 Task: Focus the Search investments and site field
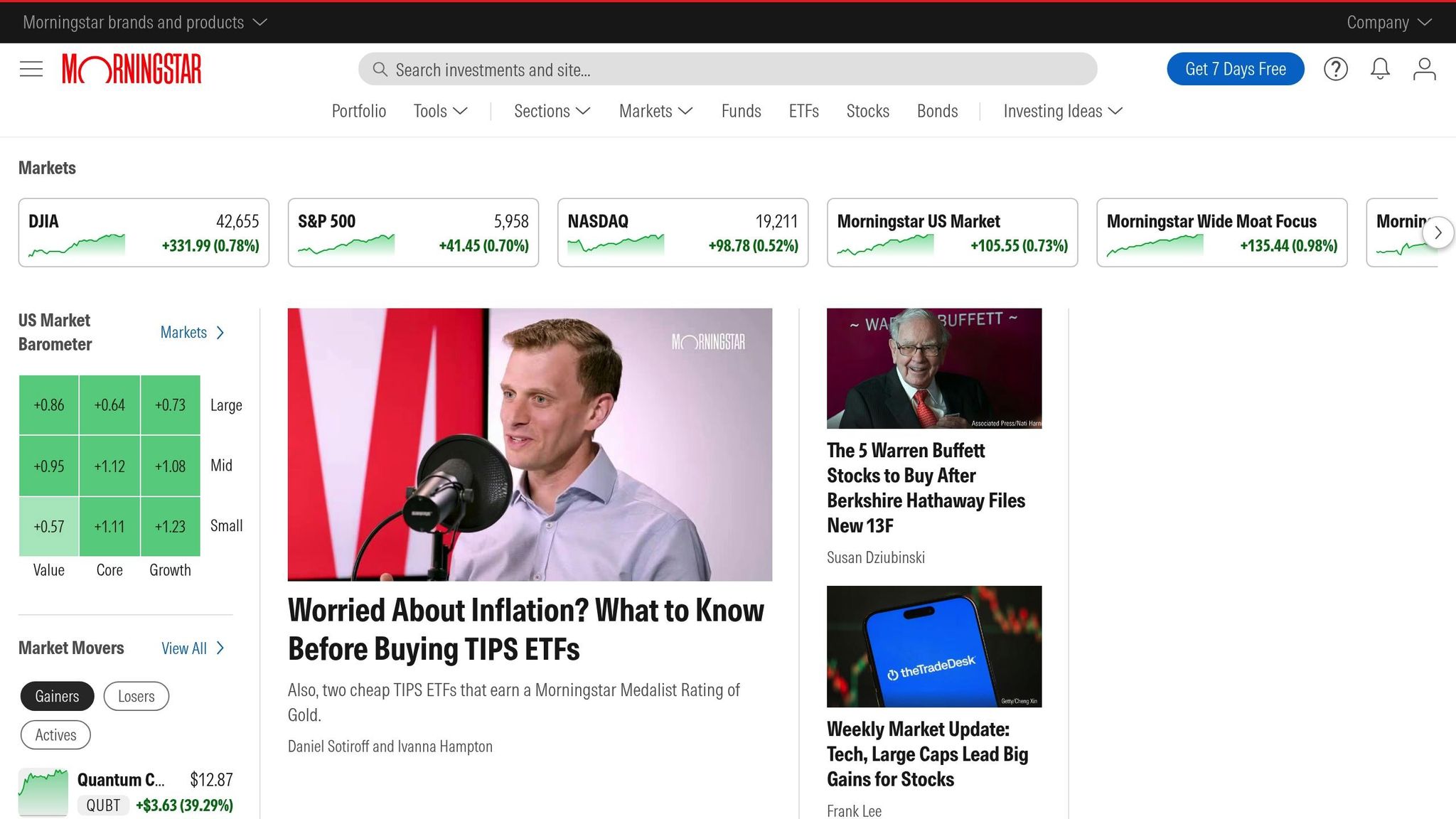(x=727, y=69)
